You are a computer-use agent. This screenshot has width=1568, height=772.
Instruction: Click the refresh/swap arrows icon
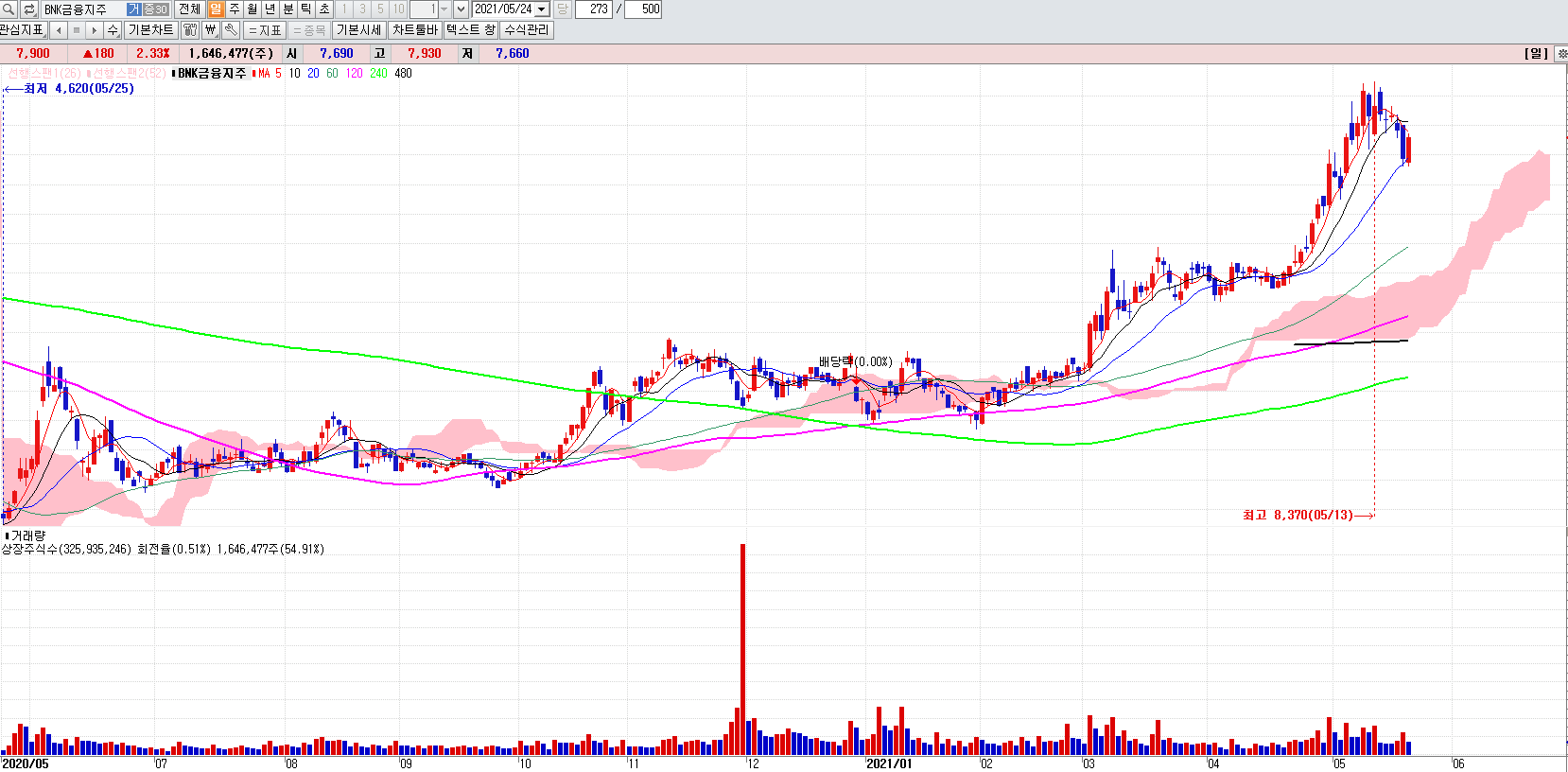tap(29, 9)
